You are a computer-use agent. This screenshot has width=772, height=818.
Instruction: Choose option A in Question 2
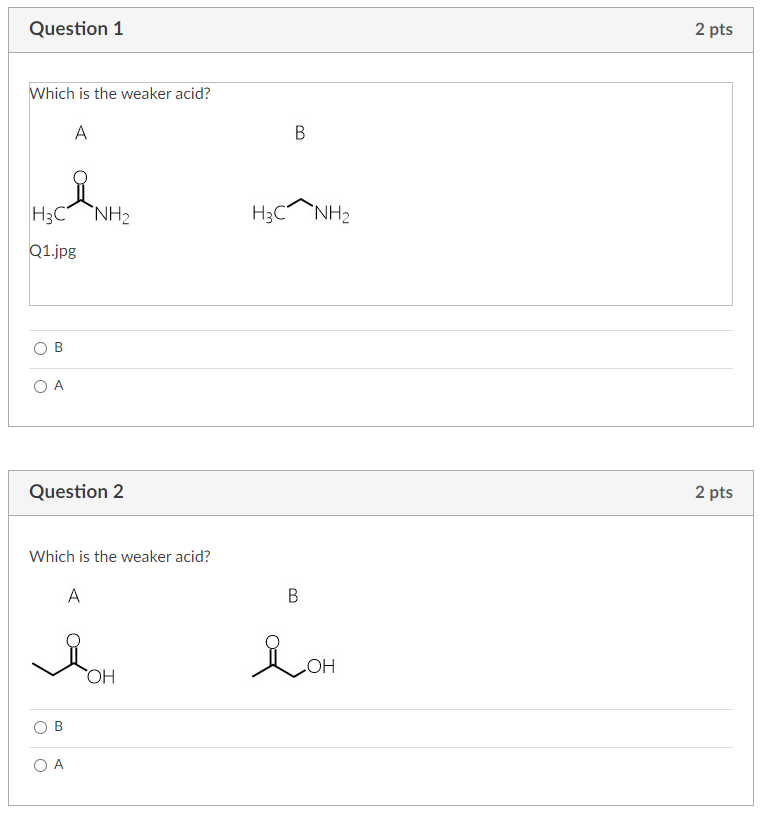point(41,765)
